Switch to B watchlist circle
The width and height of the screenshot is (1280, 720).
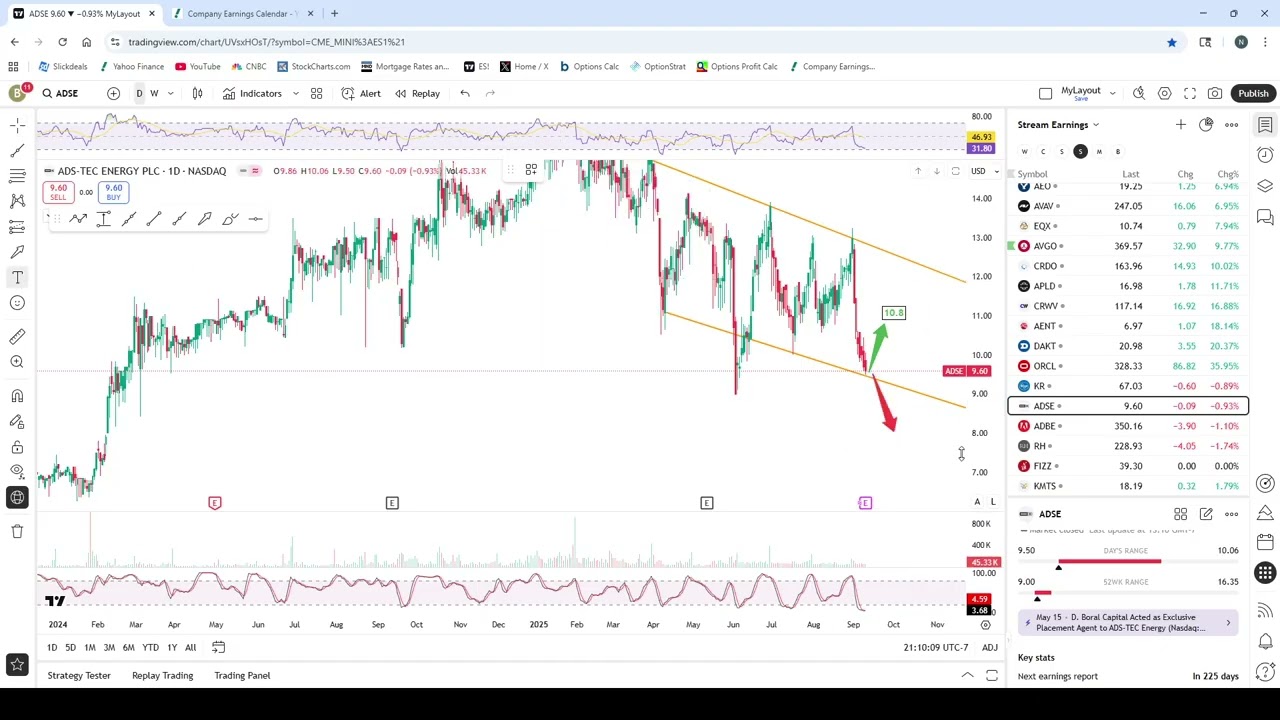1118,151
